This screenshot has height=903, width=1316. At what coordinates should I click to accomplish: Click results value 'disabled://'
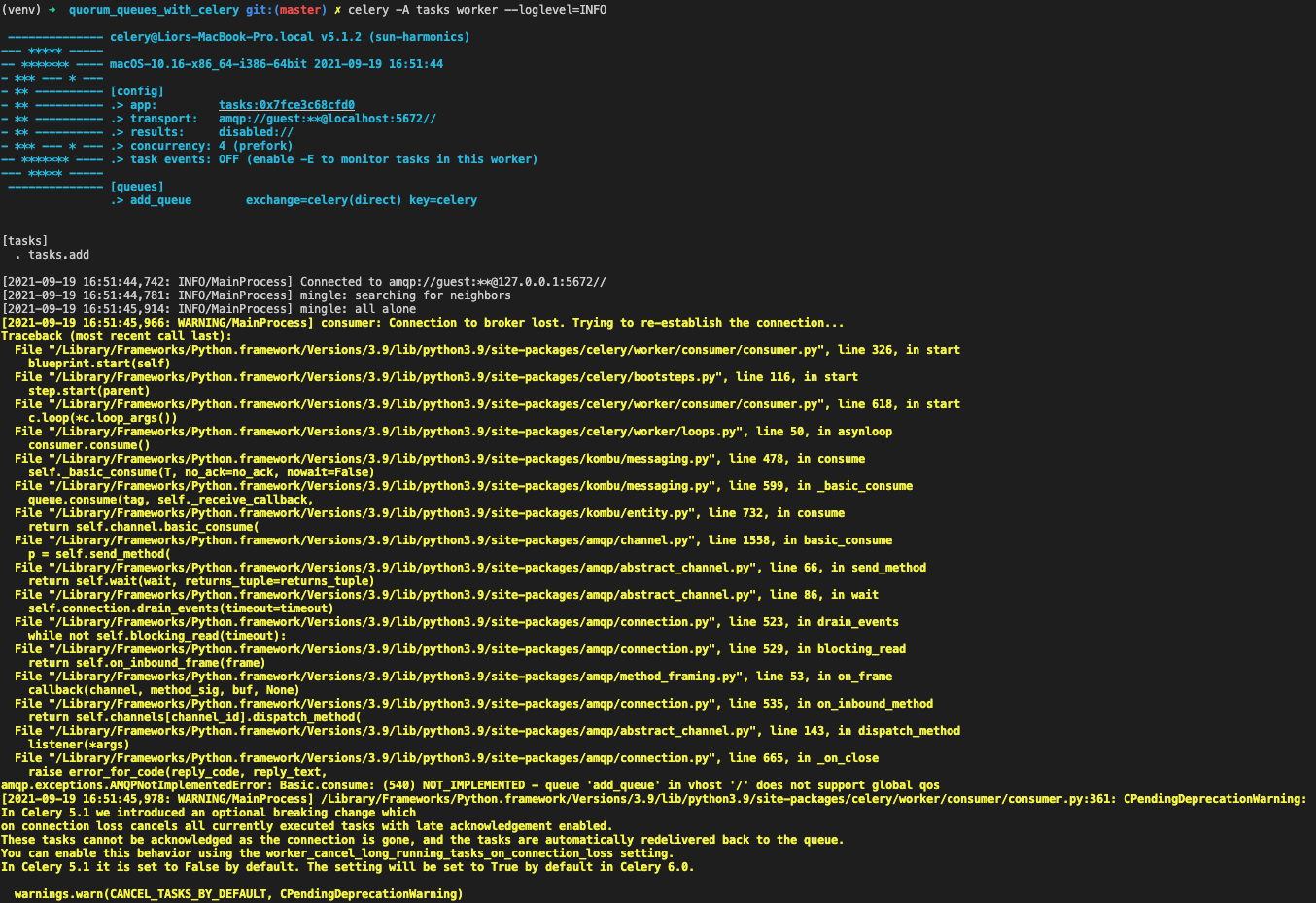point(256,132)
